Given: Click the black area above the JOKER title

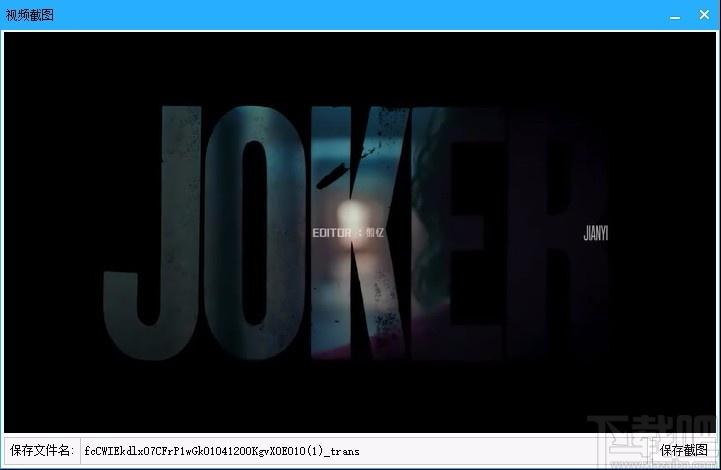Looking at the screenshot, I should (x=360, y=65).
